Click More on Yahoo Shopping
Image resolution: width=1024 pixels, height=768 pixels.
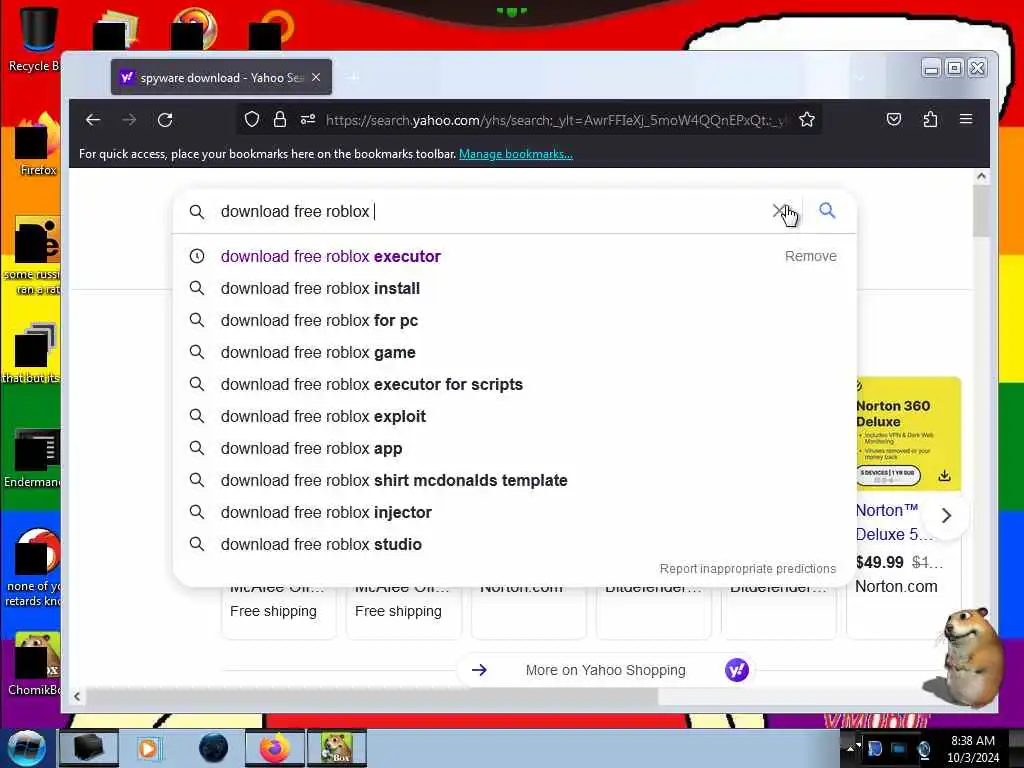(605, 670)
